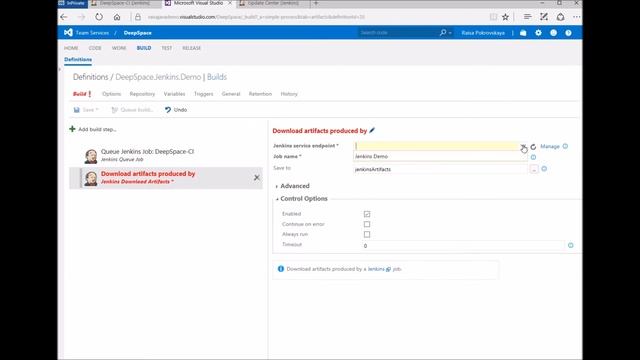Click the Definitions breadcrumb link
Viewport: 640px width, 360px height.
[91, 77]
